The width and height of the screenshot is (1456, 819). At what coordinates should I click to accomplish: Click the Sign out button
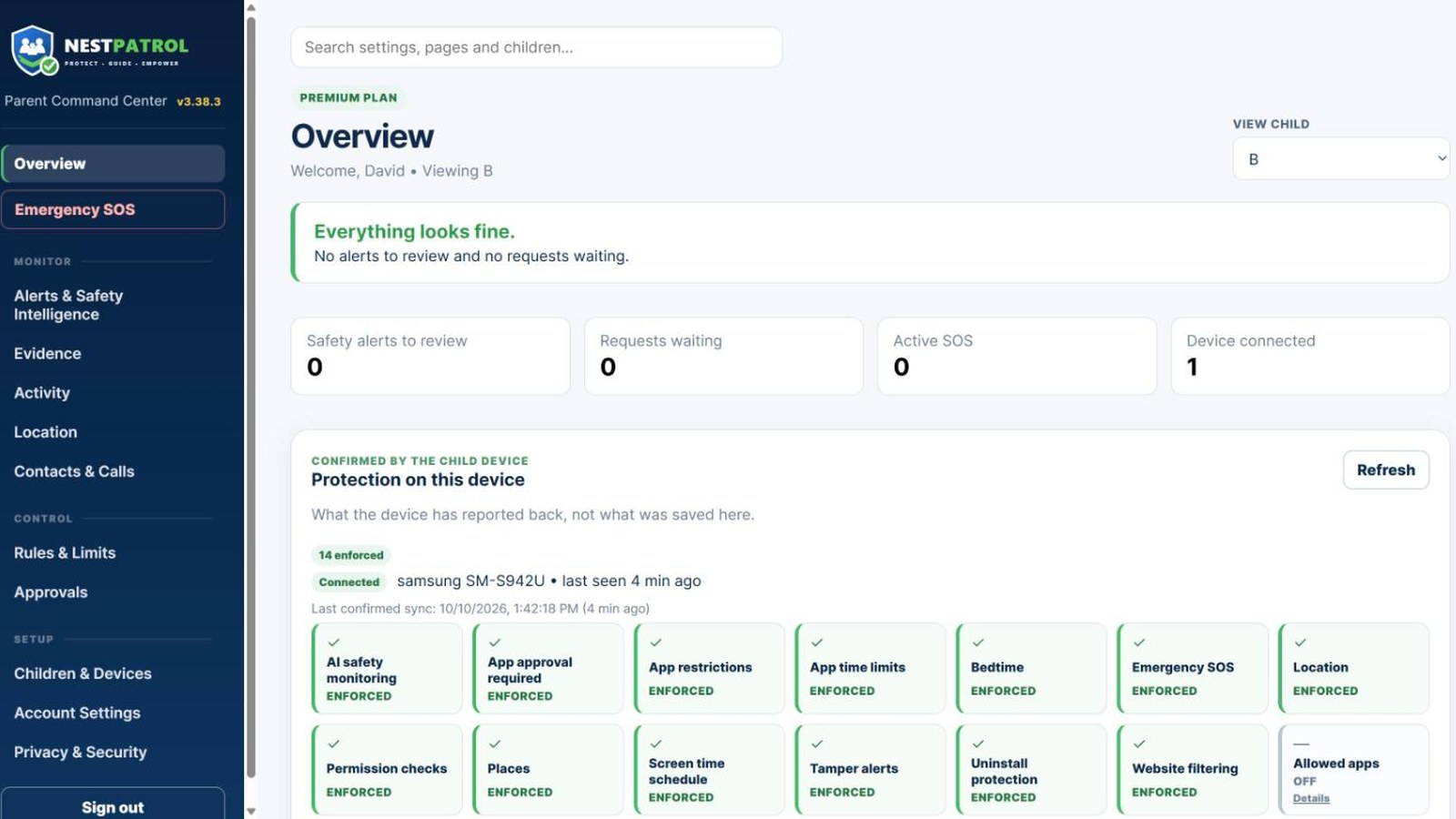(113, 804)
